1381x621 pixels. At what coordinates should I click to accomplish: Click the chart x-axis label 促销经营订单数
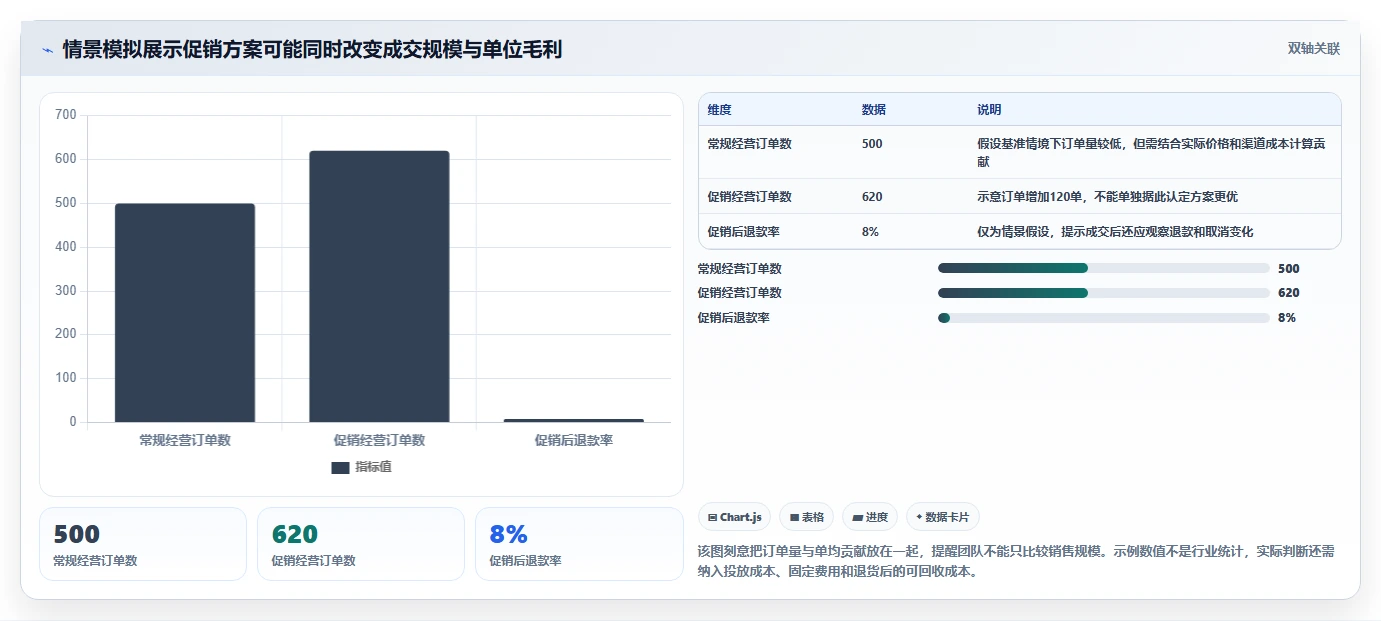point(379,440)
